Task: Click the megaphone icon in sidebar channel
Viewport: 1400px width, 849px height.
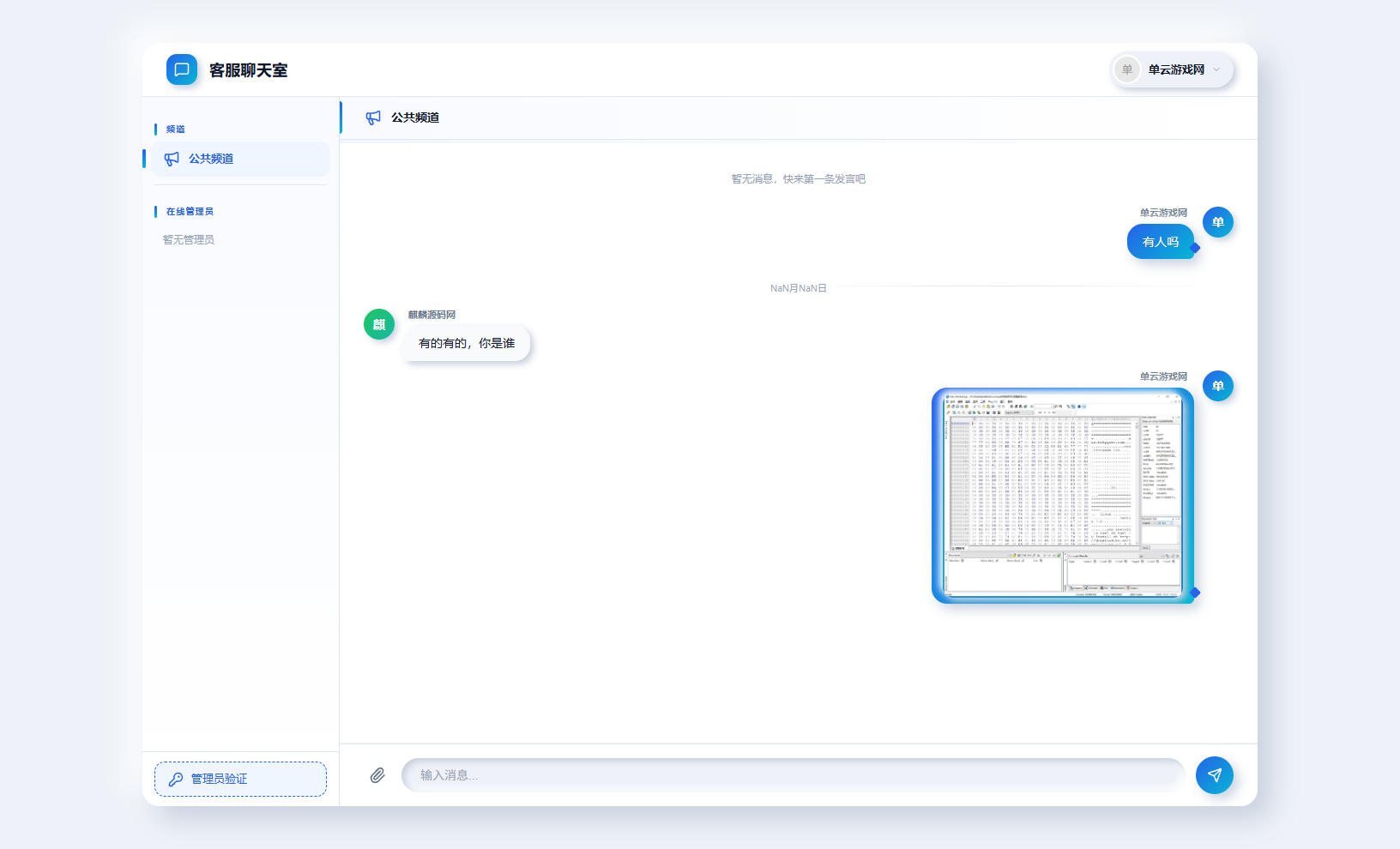Action: (x=172, y=159)
